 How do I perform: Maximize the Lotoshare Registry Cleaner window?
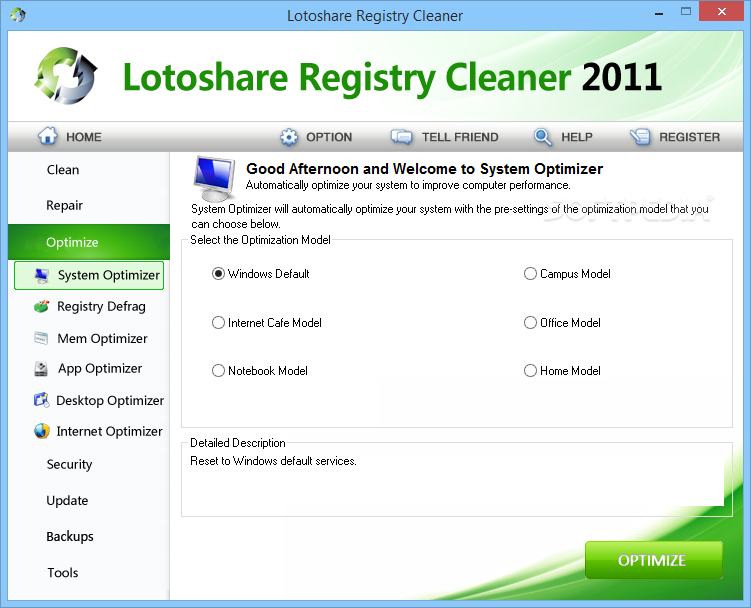pos(686,12)
